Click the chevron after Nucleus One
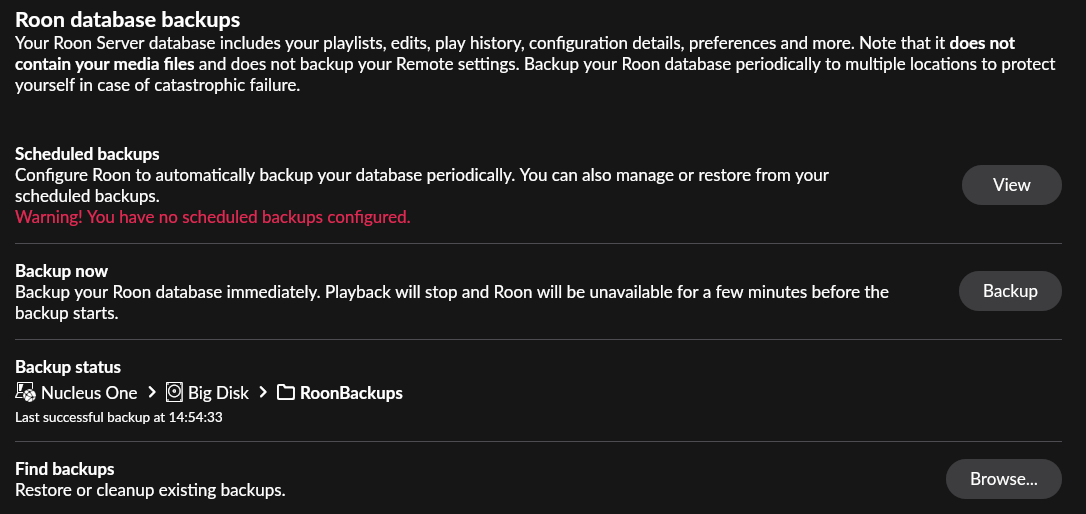Viewport: 1086px width, 514px height. [x=151, y=393]
